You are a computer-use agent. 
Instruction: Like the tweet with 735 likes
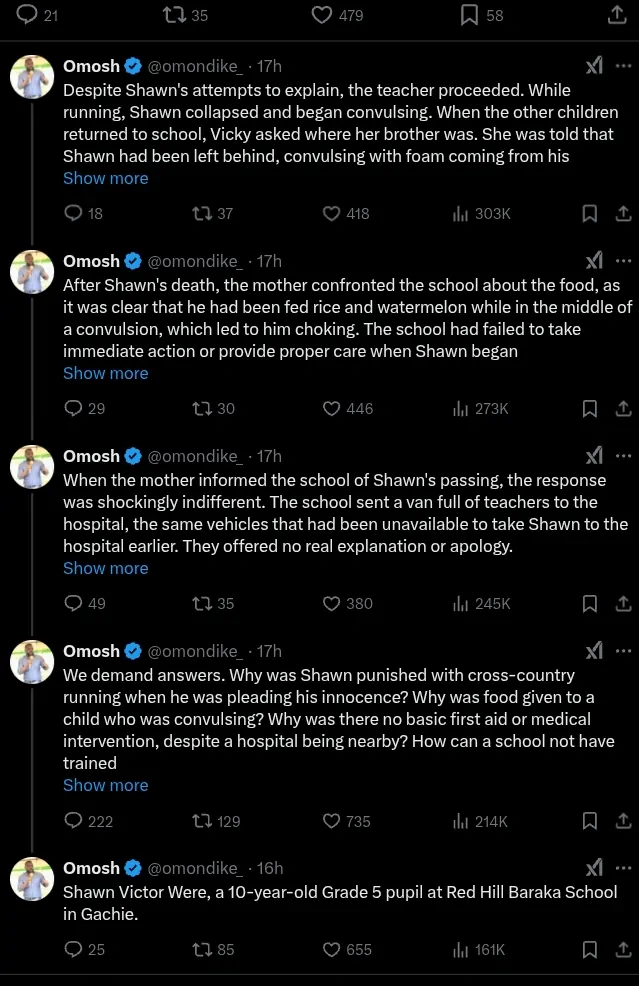(332, 821)
